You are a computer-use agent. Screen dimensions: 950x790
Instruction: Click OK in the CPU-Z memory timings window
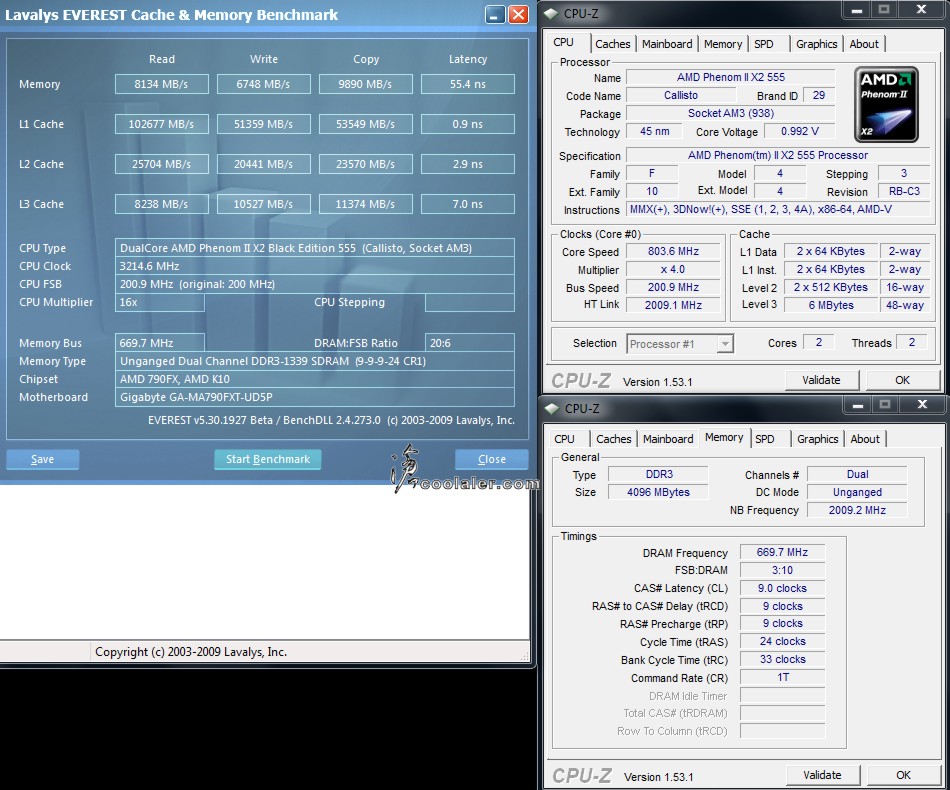903,775
